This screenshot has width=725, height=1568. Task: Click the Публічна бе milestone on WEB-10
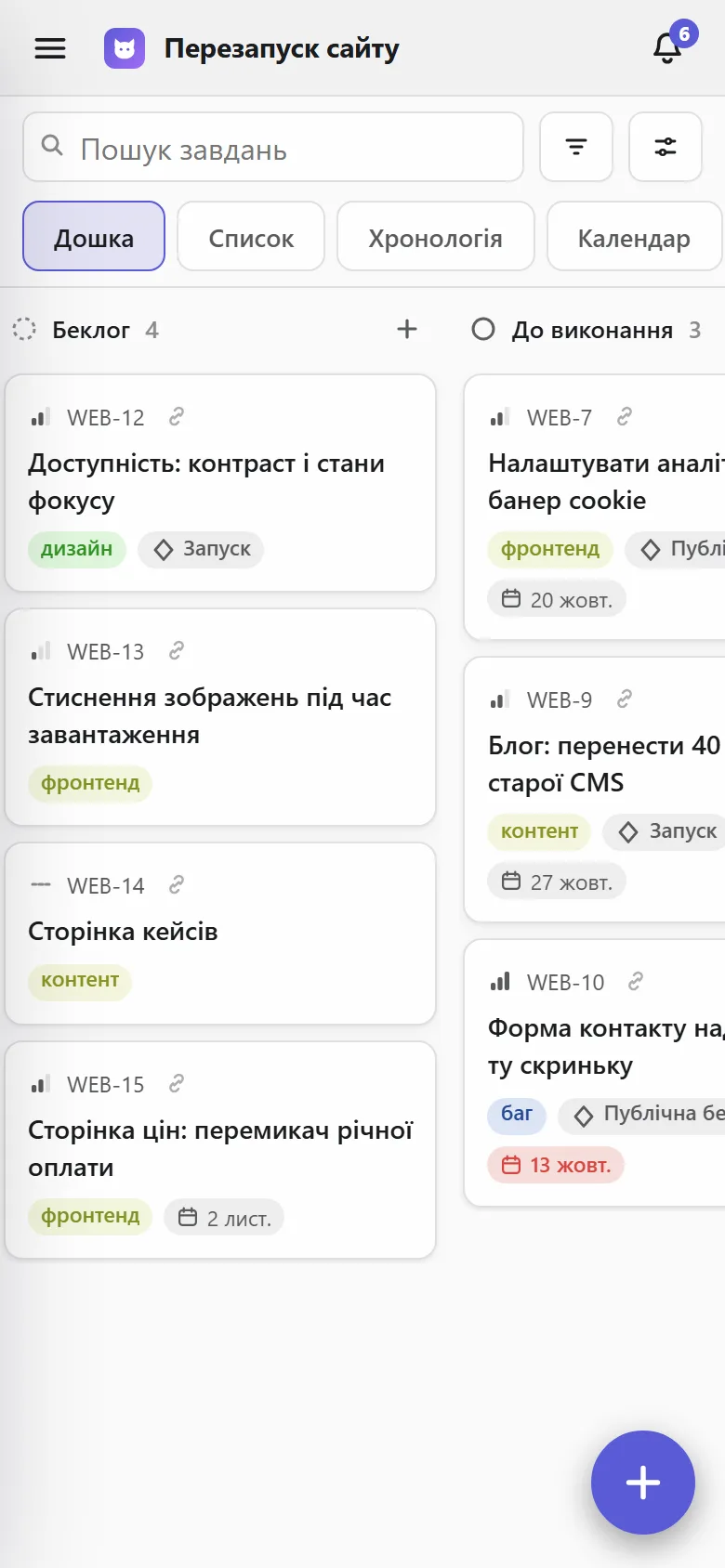pos(641,1114)
